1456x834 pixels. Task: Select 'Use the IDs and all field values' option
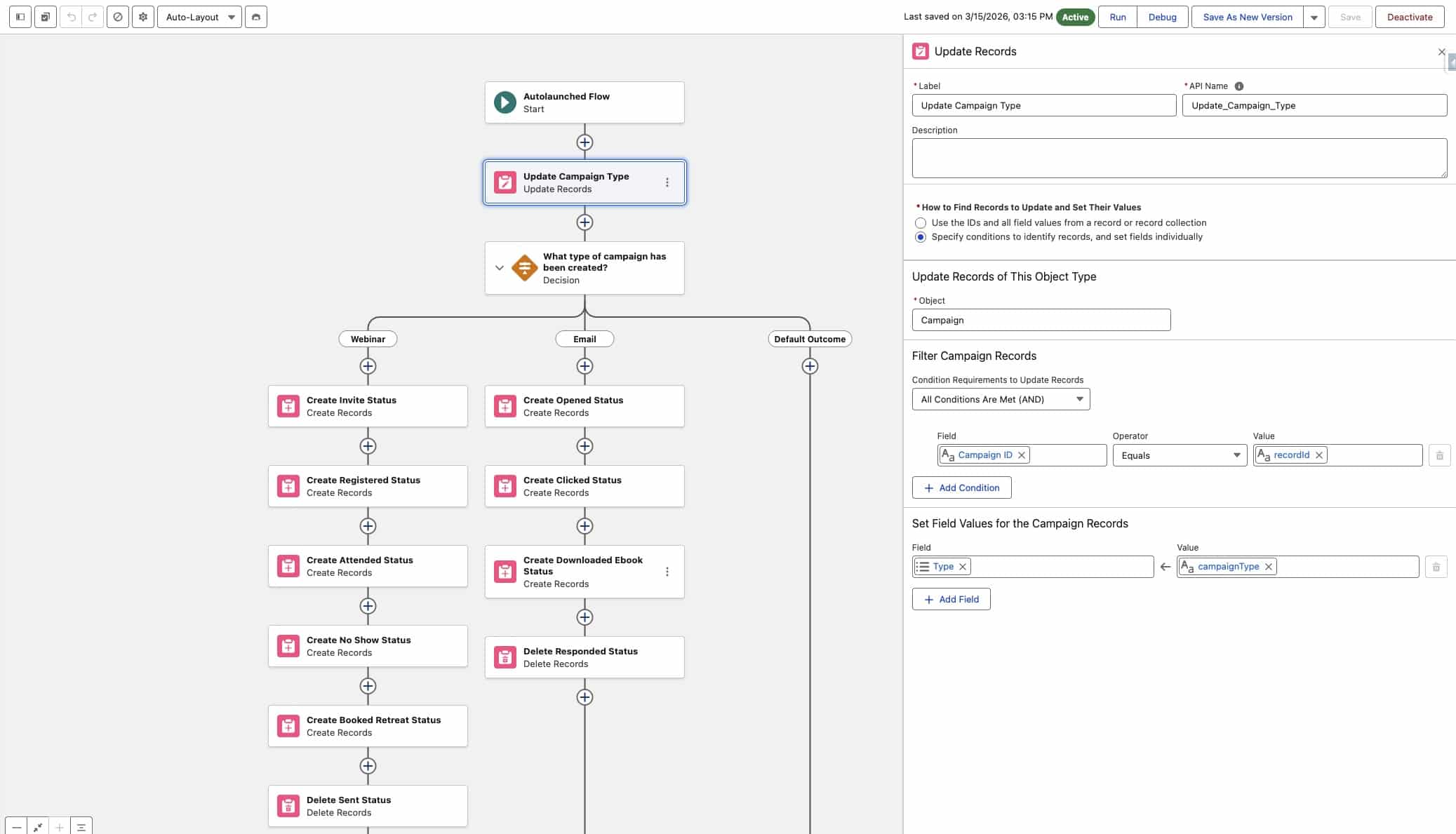click(x=921, y=223)
